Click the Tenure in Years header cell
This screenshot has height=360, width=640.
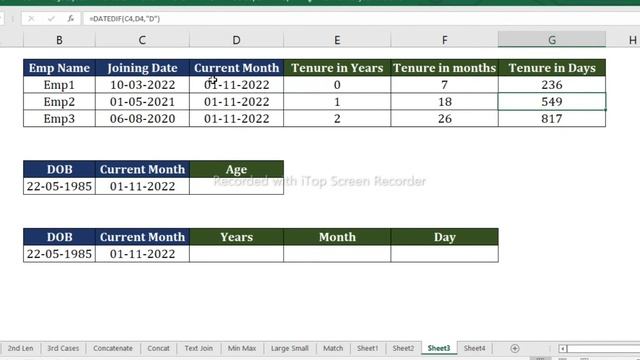pos(337,68)
